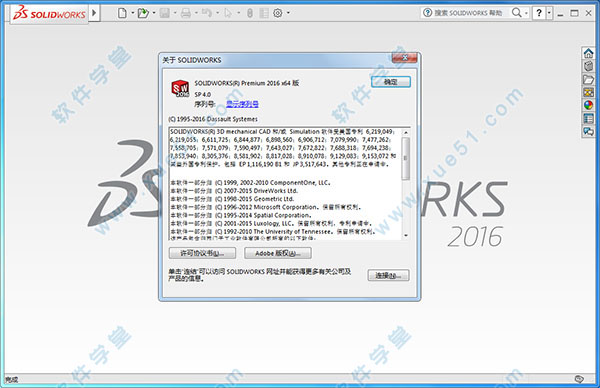Click the 显示序列号 link

(242, 104)
